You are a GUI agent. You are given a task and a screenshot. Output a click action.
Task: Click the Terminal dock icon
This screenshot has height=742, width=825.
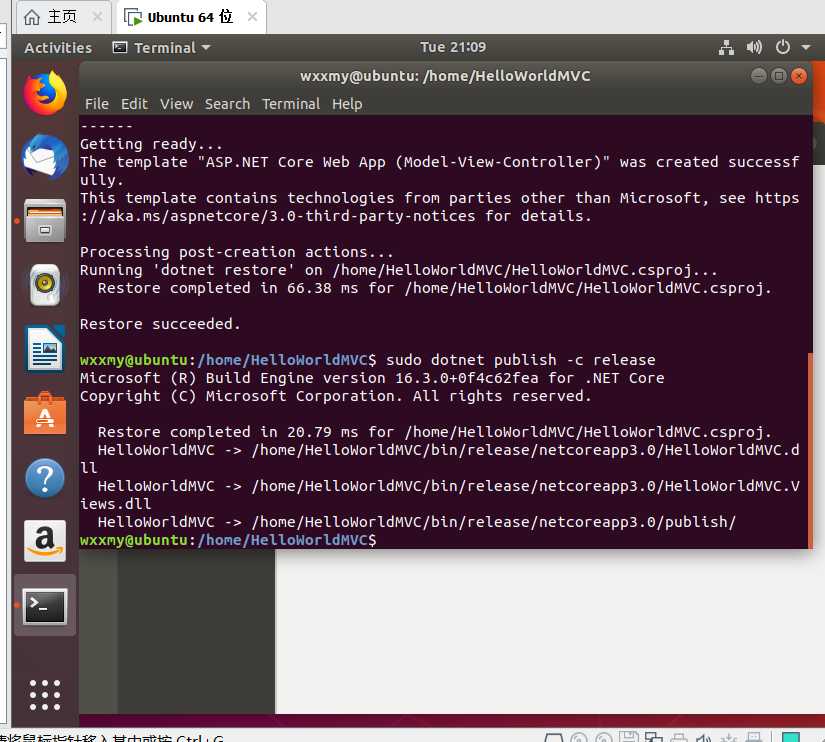(45, 606)
